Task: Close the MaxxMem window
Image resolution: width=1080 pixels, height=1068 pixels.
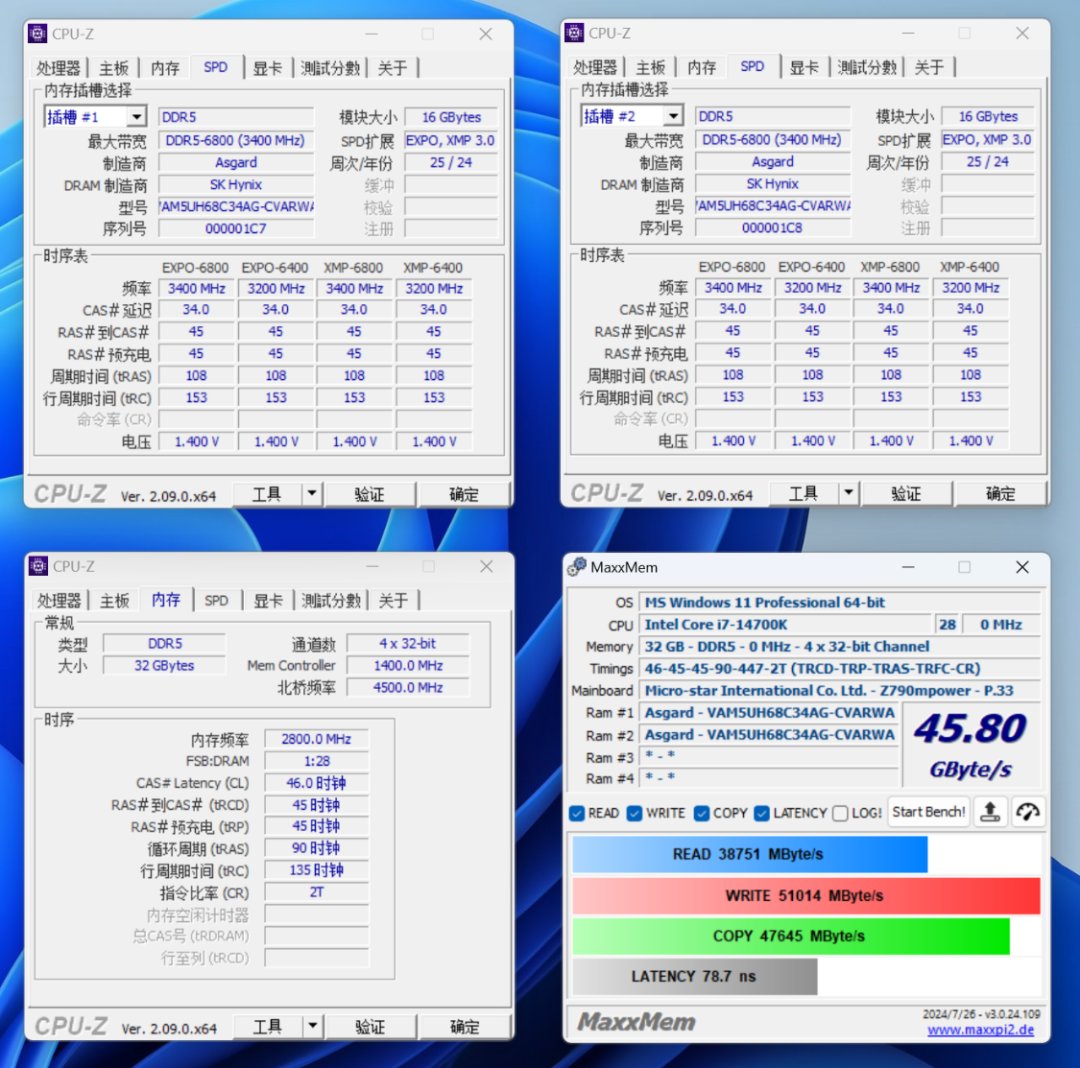Action: 1022,567
